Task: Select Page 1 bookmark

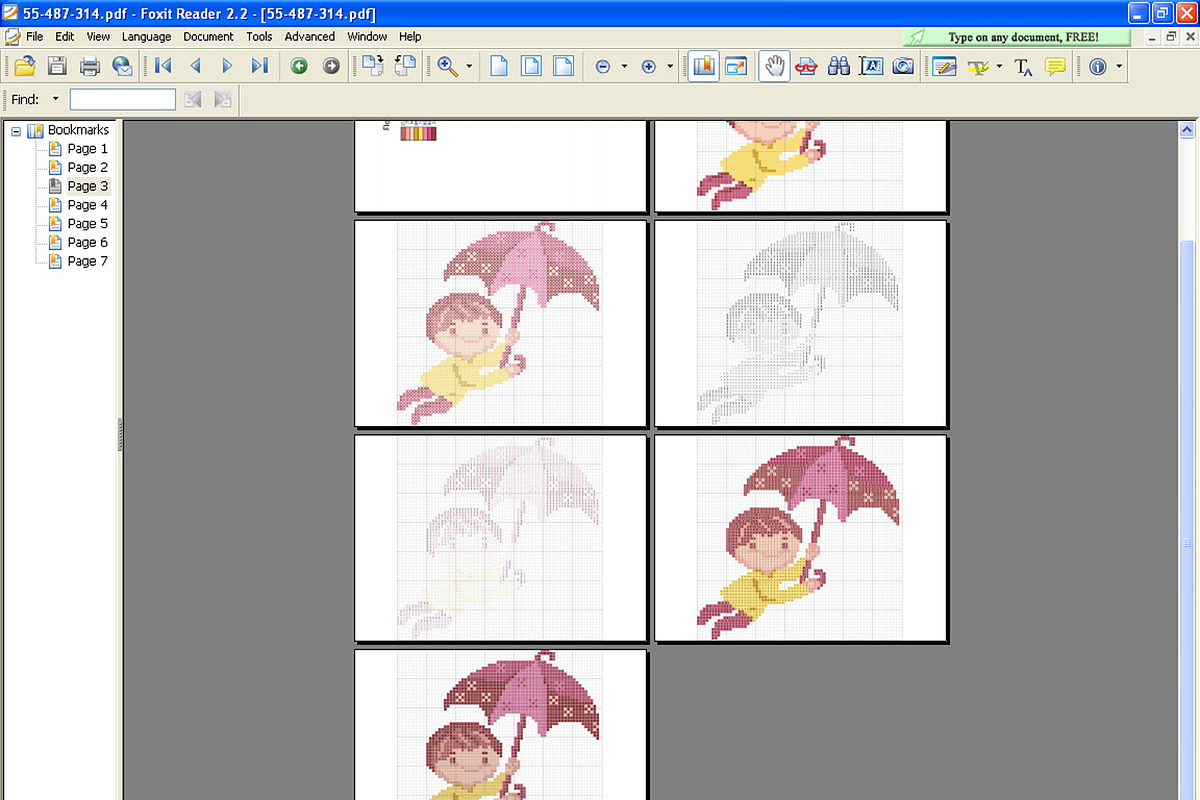Action: (88, 148)
